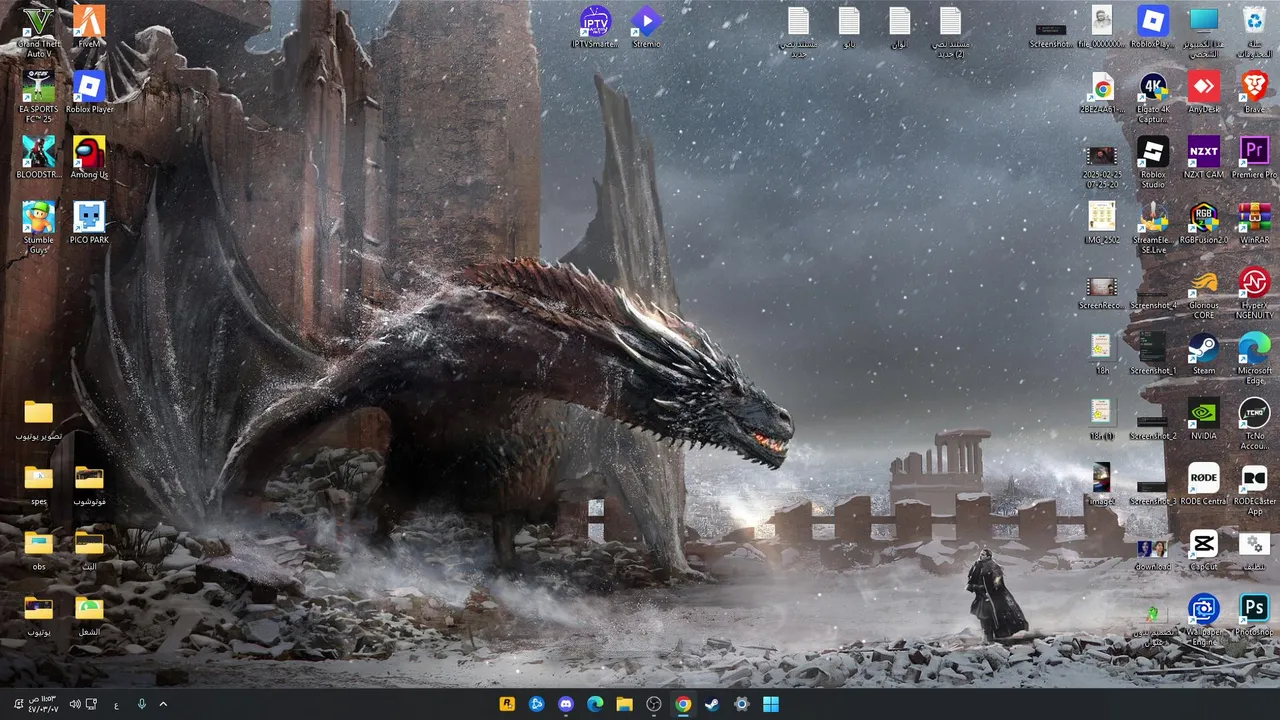Open the Windows Start button
Viewport: 1280px width, 720px height.
pyautogui.click(x=770, y=704)
